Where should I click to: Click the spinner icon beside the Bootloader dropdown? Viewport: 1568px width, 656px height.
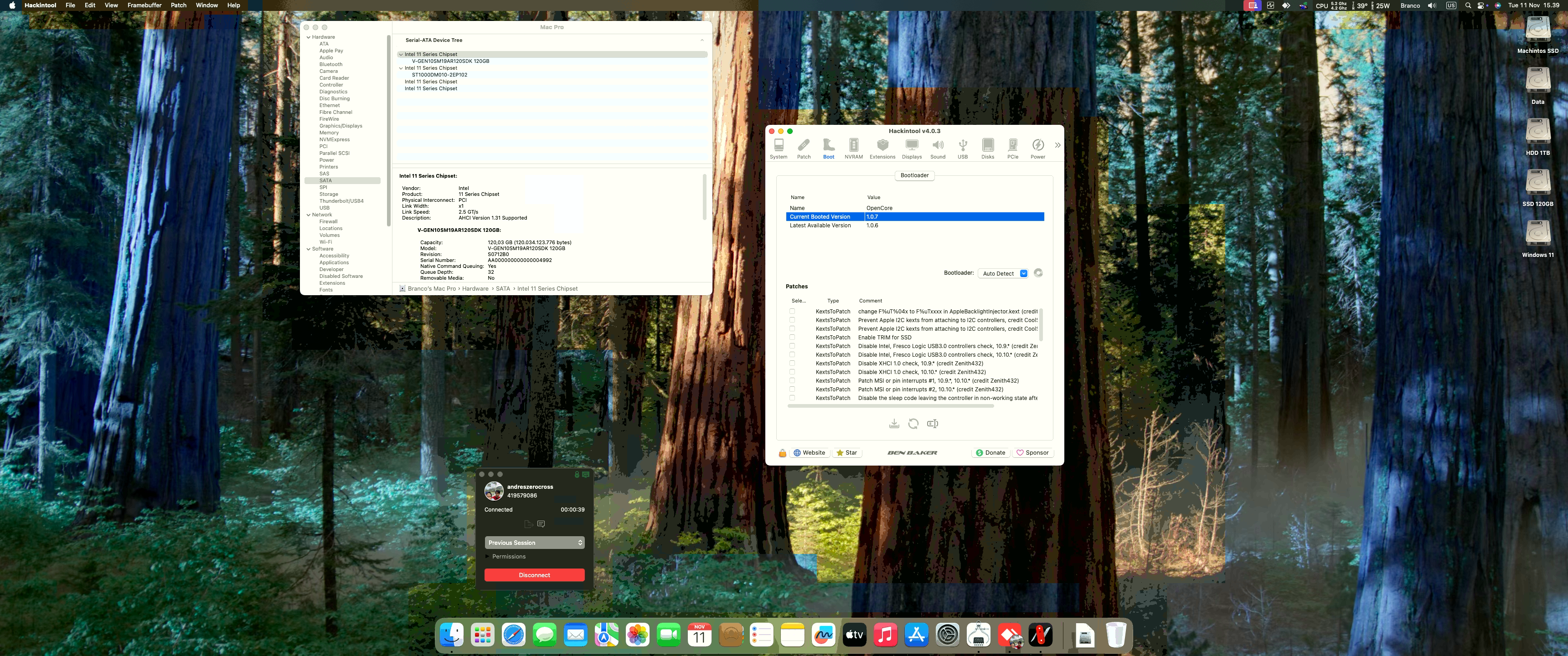tap(1038, 273)
